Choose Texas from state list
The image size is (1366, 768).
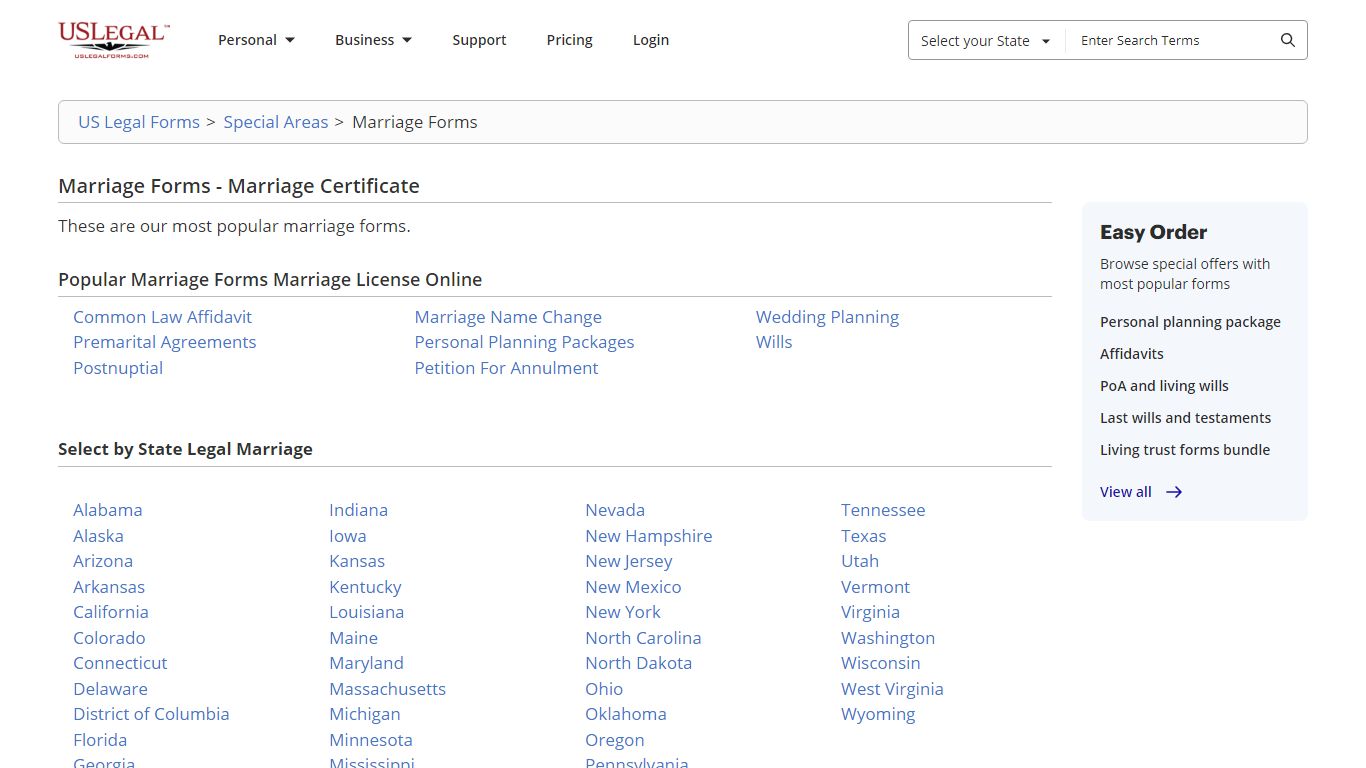pyautogui.click(x=864, y=536)
